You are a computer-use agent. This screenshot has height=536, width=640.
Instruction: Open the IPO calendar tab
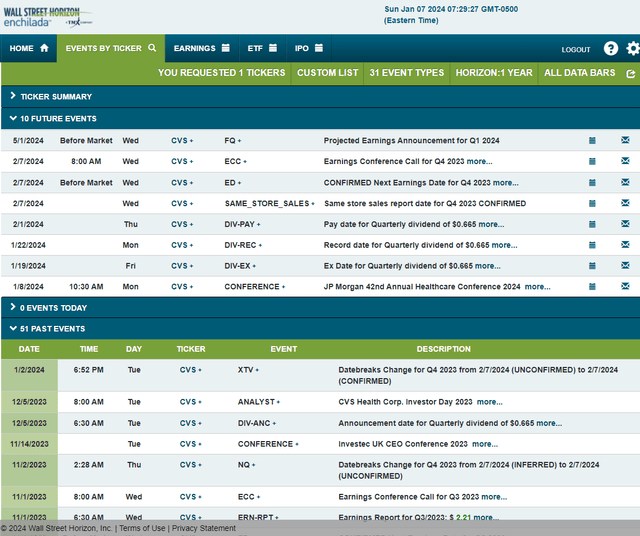309,48
